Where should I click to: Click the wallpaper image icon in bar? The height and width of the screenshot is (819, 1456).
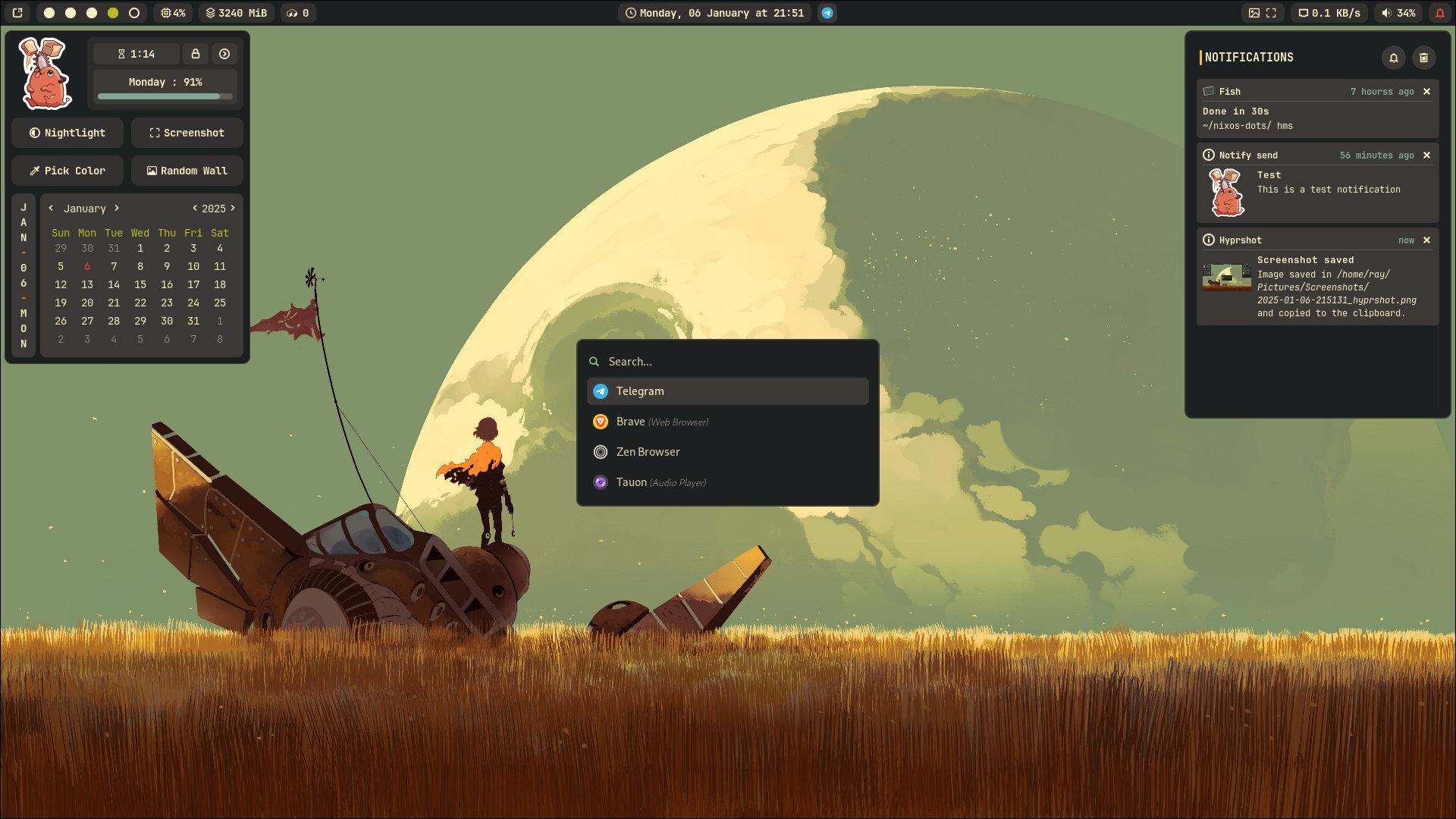pyautogui.click(x=1254, y=13)
